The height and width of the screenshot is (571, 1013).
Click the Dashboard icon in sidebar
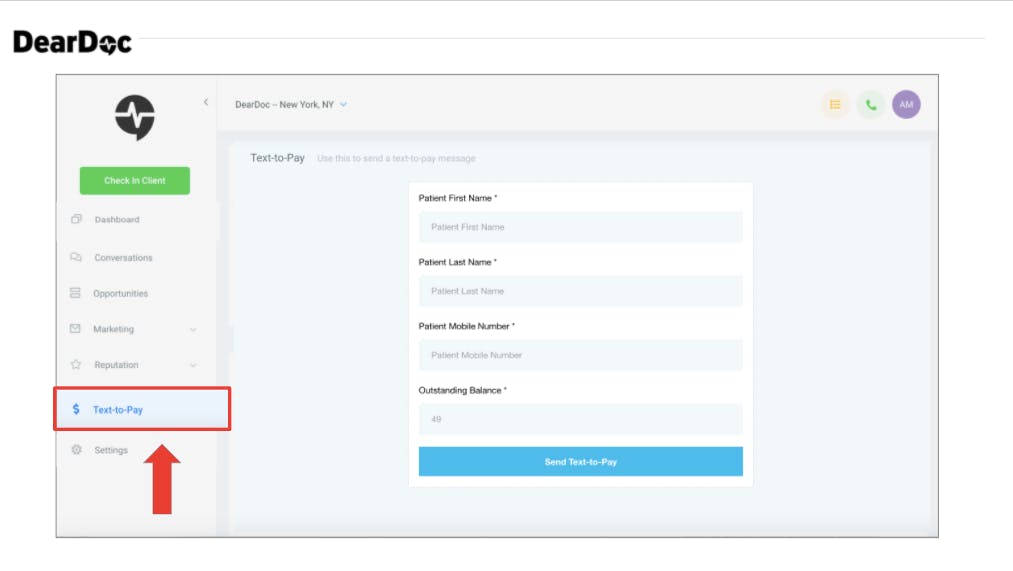pyautogui.click(x=76, y=219)
